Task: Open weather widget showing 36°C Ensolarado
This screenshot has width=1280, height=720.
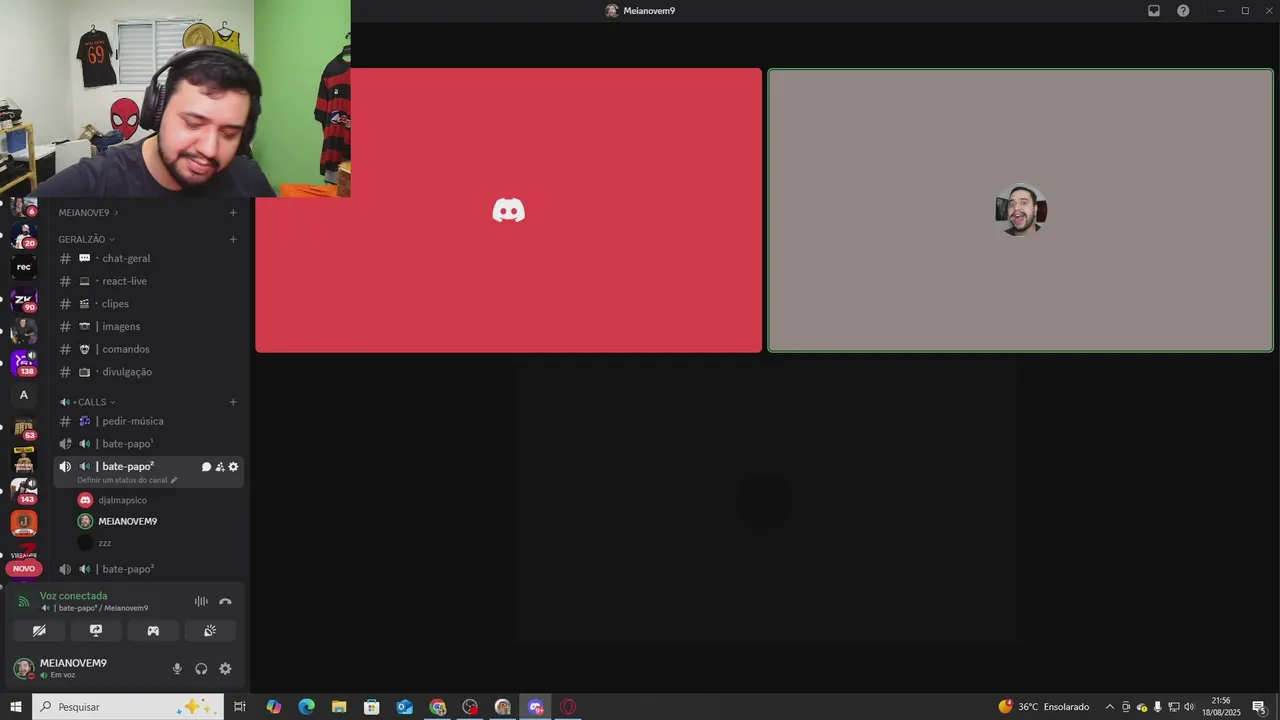Action: (1044, 707)
